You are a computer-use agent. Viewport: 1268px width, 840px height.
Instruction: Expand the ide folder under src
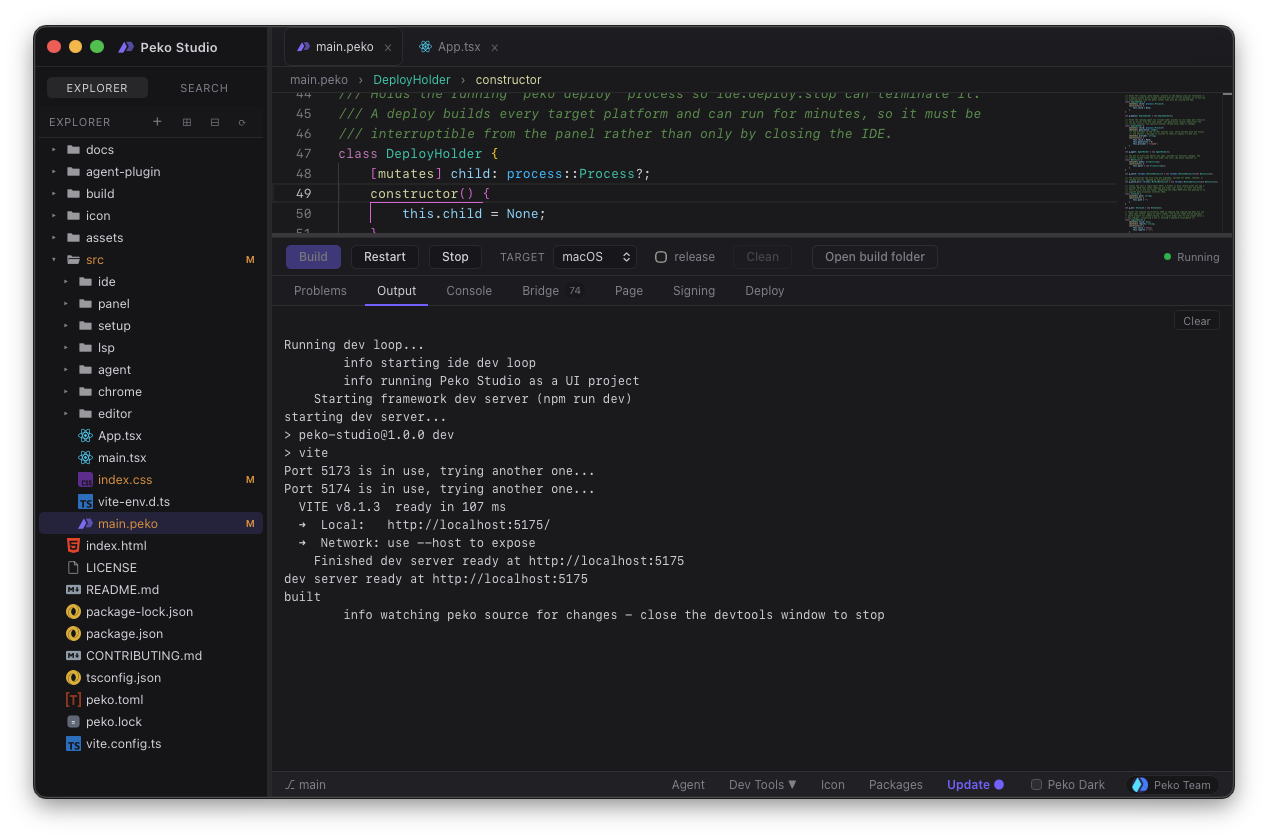pyautogui.click(x=66, y=282)
